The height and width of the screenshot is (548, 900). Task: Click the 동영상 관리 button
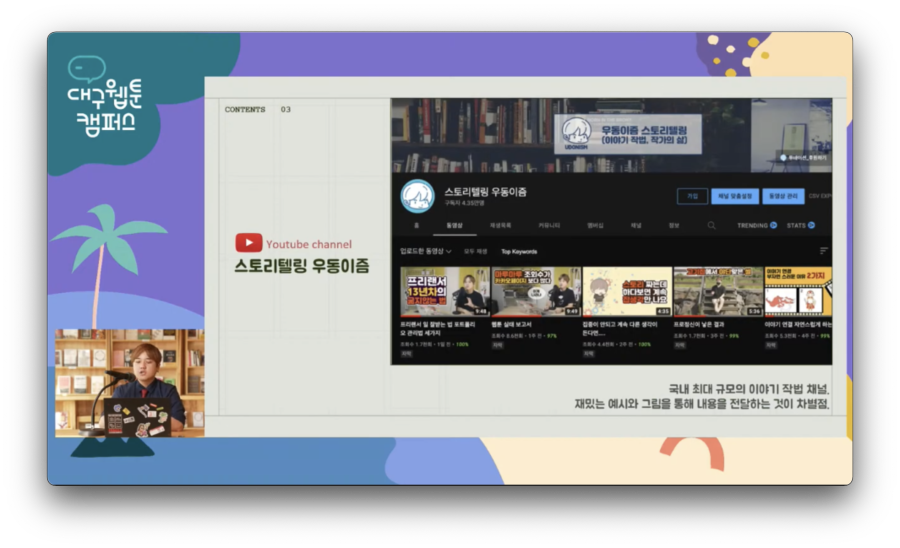783,196
